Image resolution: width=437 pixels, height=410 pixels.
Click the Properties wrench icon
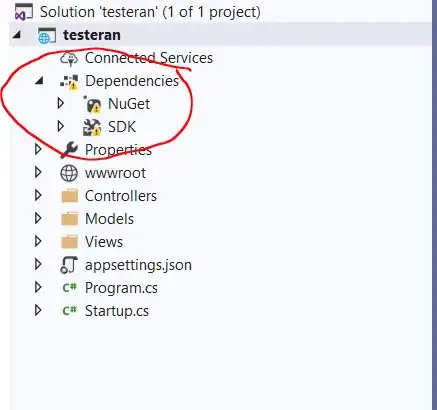(69, 150)
